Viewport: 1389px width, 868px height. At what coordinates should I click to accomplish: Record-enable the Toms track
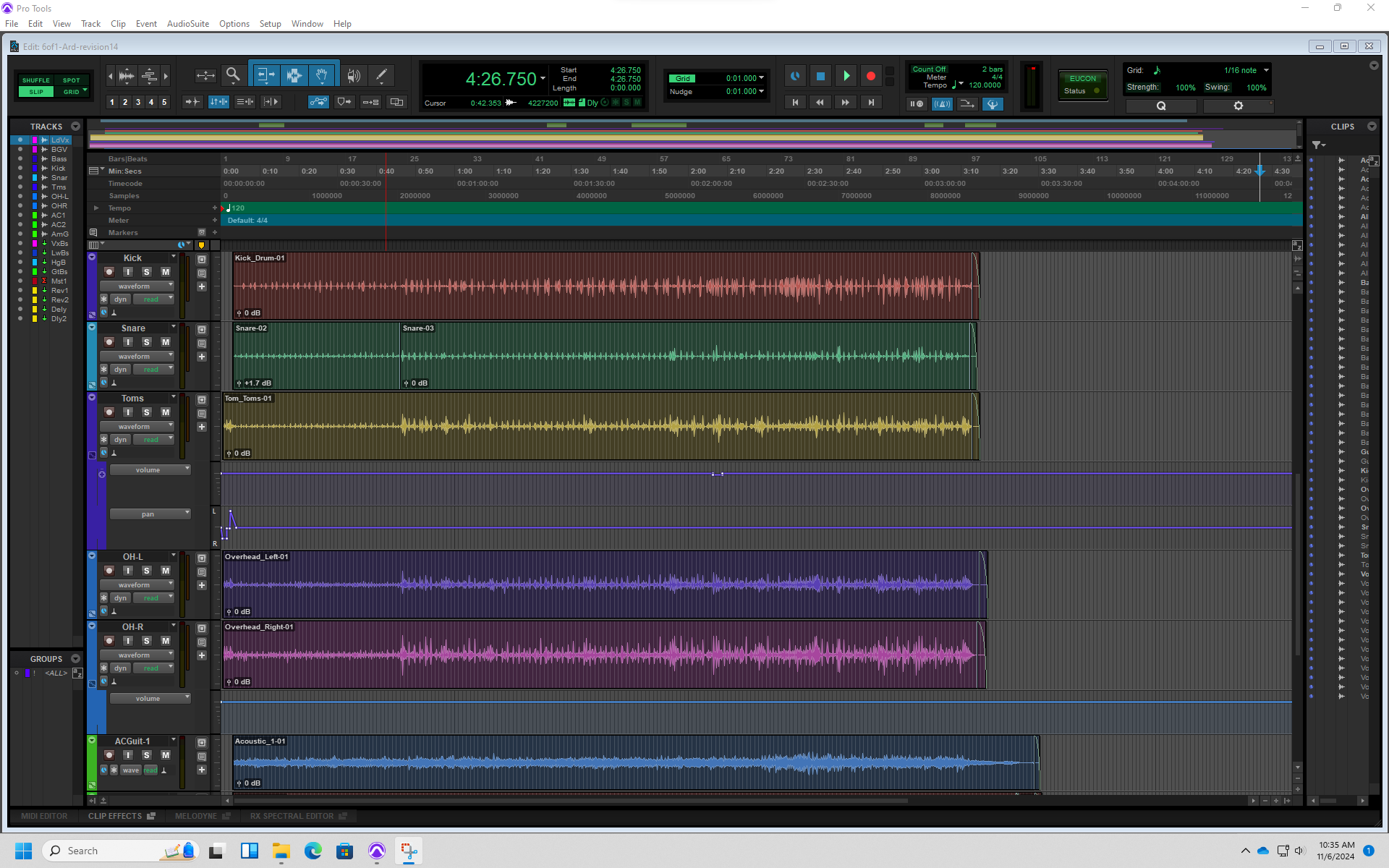tap(109, 412)
